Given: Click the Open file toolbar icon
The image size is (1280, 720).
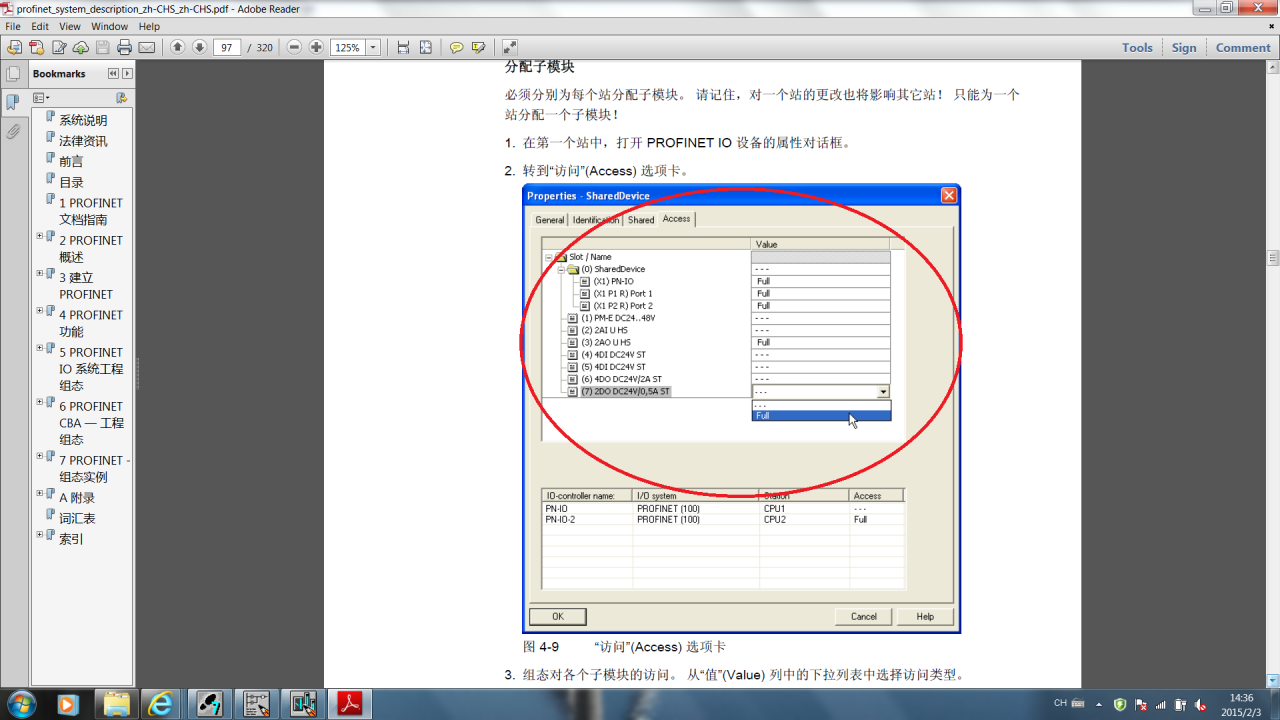Looking at the screenshot, I should [14, 47].
